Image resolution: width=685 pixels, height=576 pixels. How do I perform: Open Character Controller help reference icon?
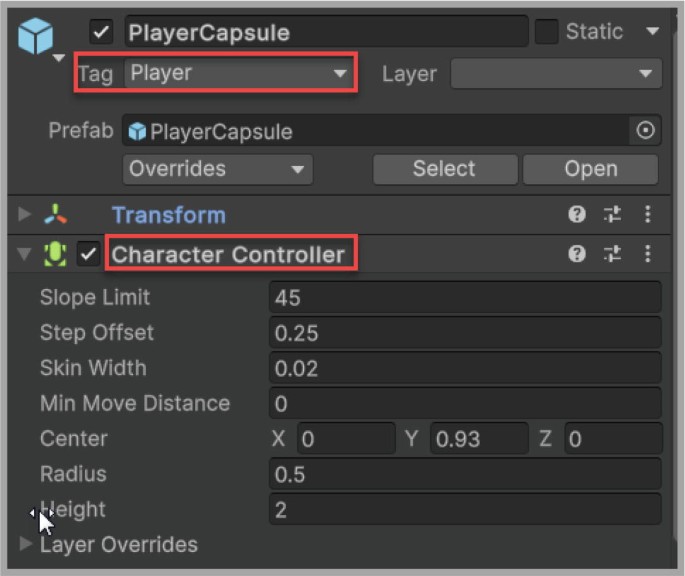pos(577,254)
